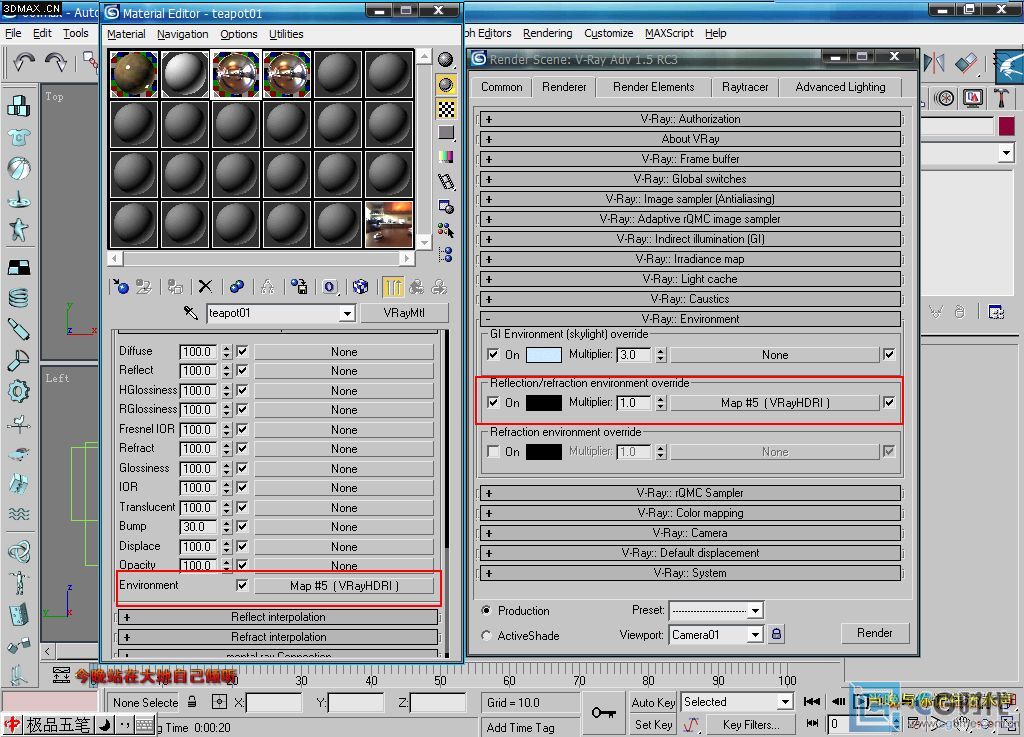Expand the V-Ray:: Irradiance map rollout
1024x737 pixels.
(690, 259)
